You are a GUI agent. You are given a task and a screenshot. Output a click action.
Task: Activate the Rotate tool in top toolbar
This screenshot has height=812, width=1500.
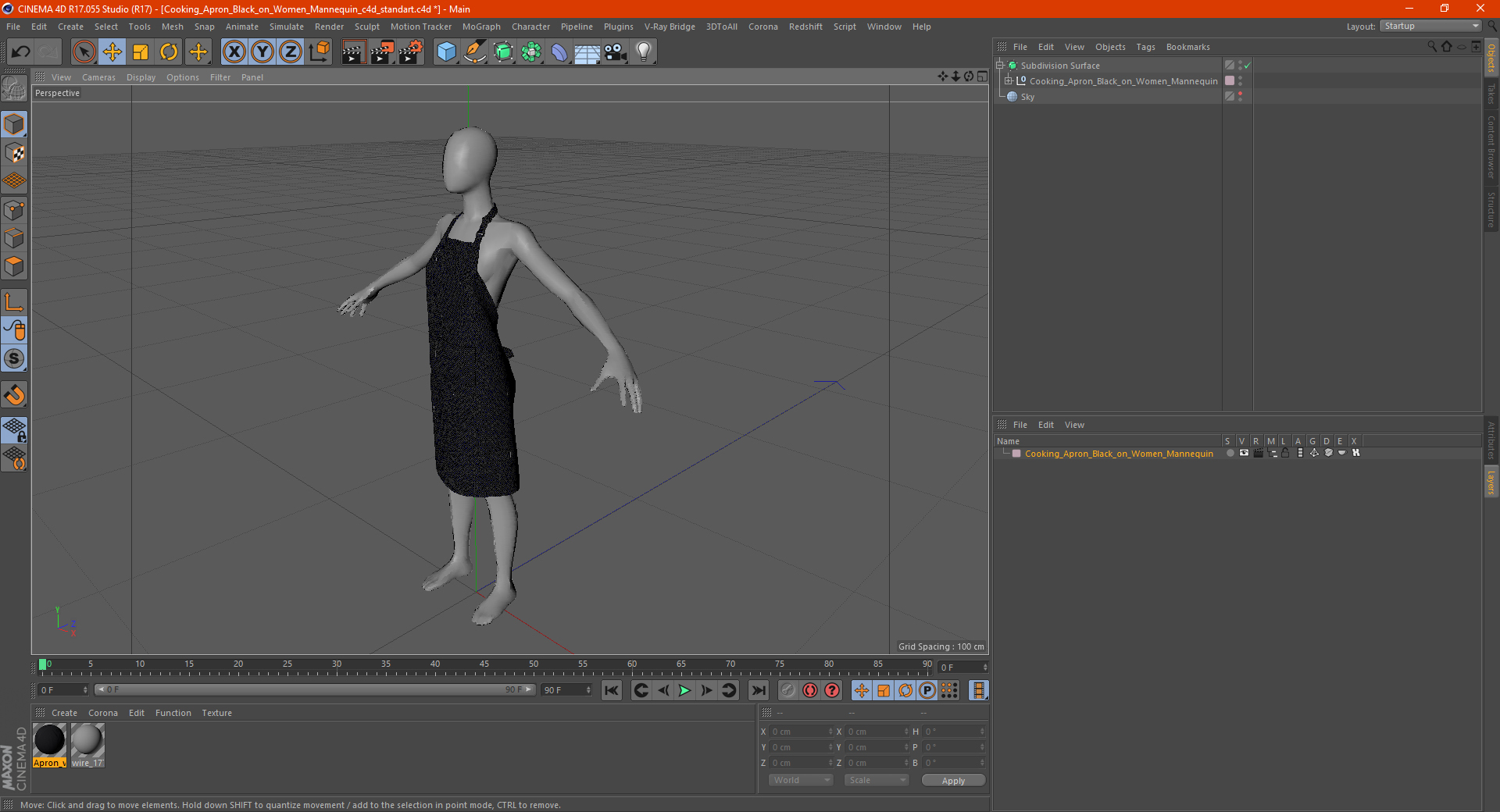pyautogui.click(x=169, y=52)
